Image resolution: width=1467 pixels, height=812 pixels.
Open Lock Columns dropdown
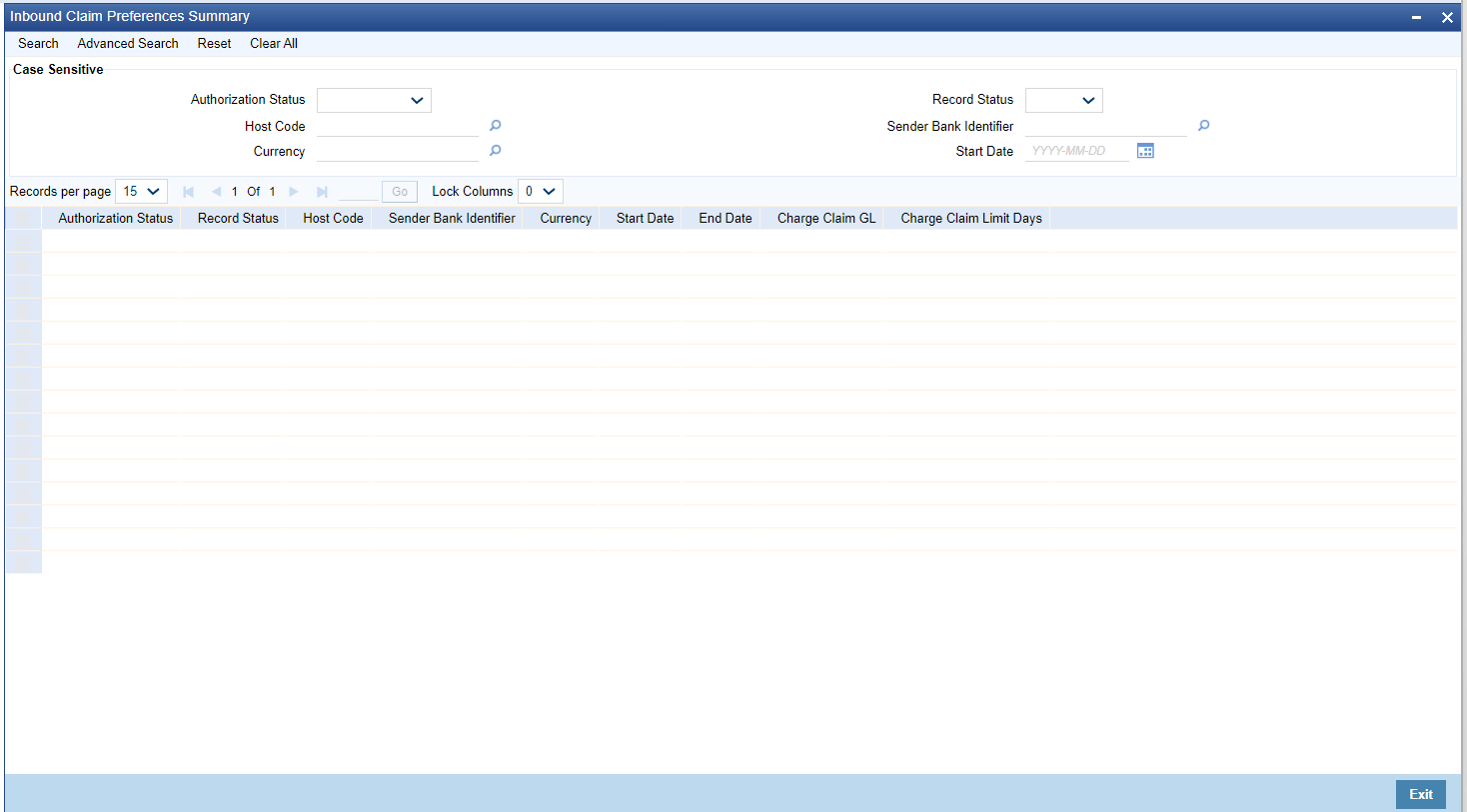coord(541,191)
